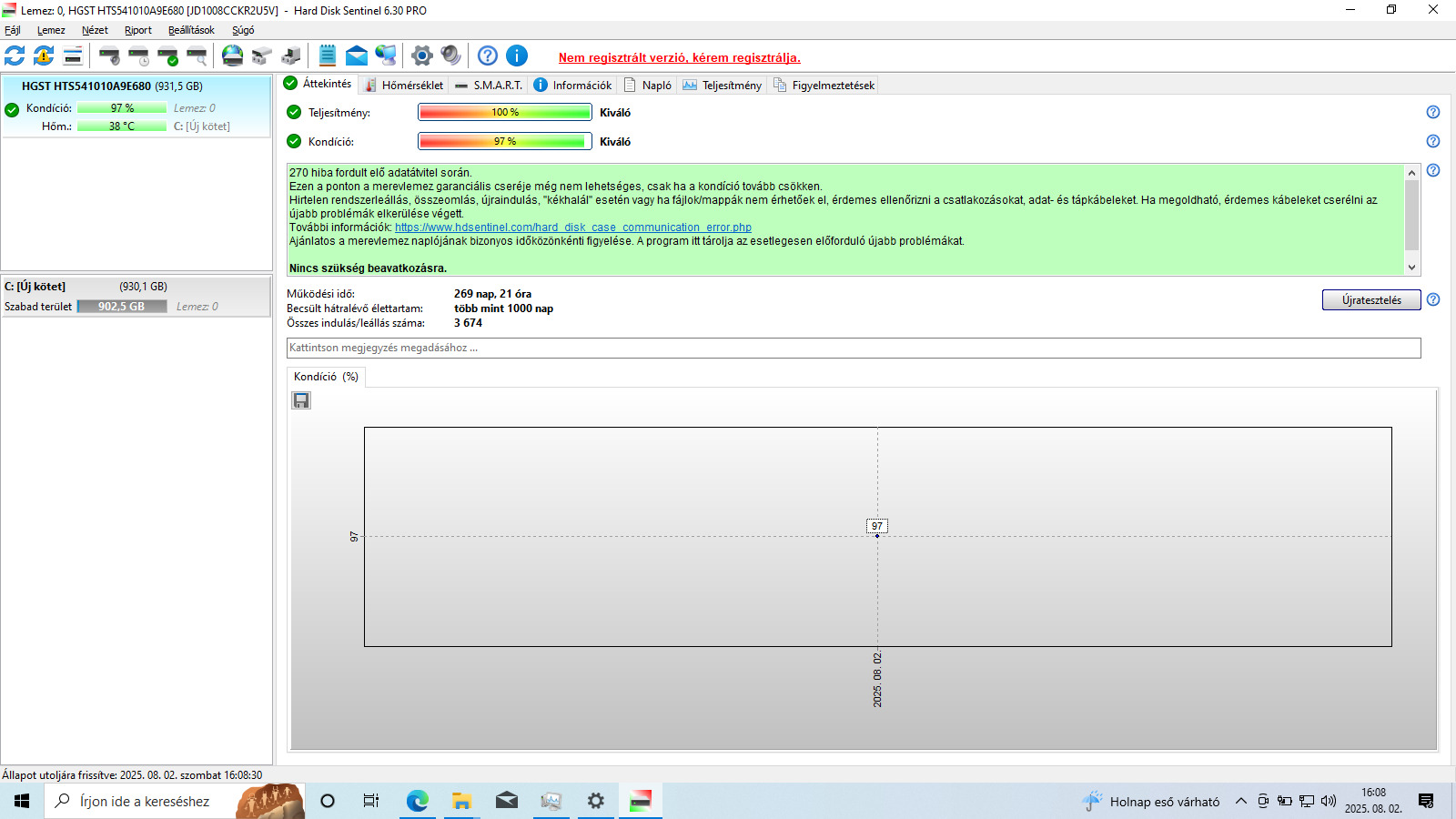1456x819 pixels.
Task: Click the help icon beside Kondíció row
Action: point(1433,141)
